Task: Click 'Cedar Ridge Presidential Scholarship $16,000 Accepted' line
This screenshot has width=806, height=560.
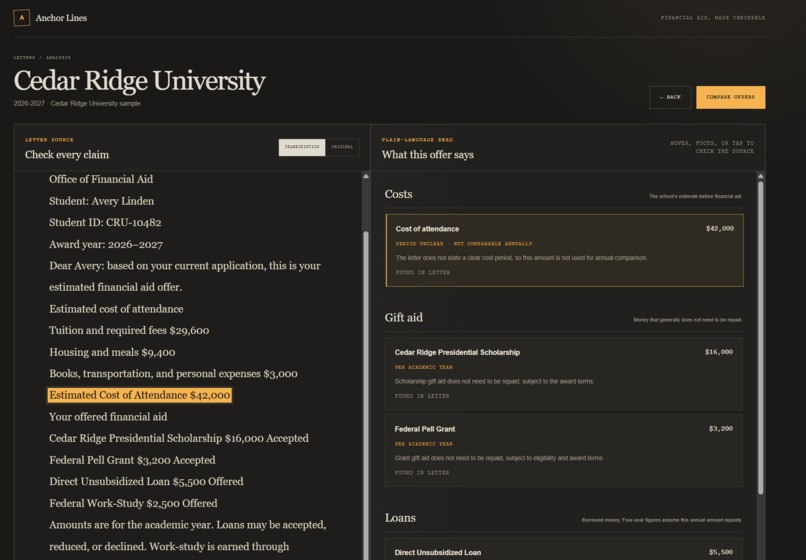Action: (179, 439)
